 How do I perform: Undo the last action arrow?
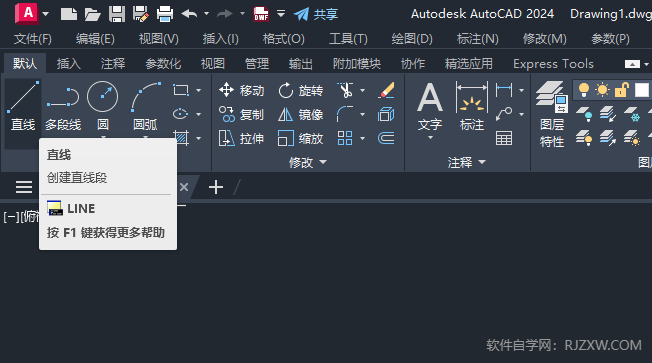click(190, 14)
